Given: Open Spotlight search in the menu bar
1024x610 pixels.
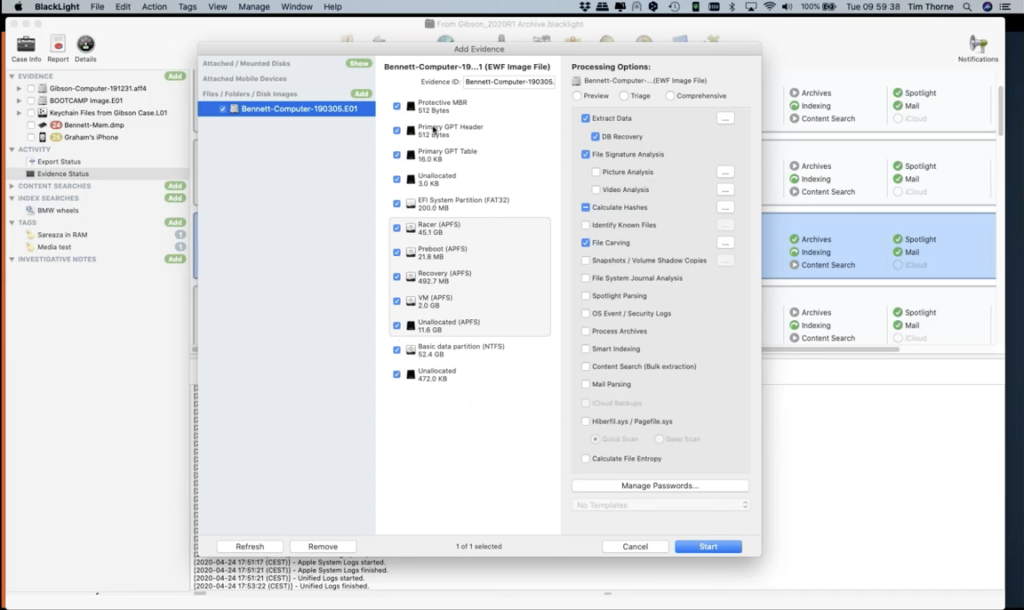Looking at the screenshot, I should coord(967,7).
